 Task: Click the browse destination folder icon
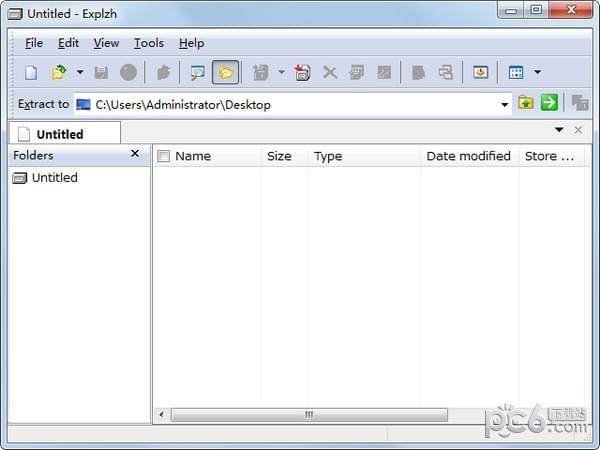526,103
